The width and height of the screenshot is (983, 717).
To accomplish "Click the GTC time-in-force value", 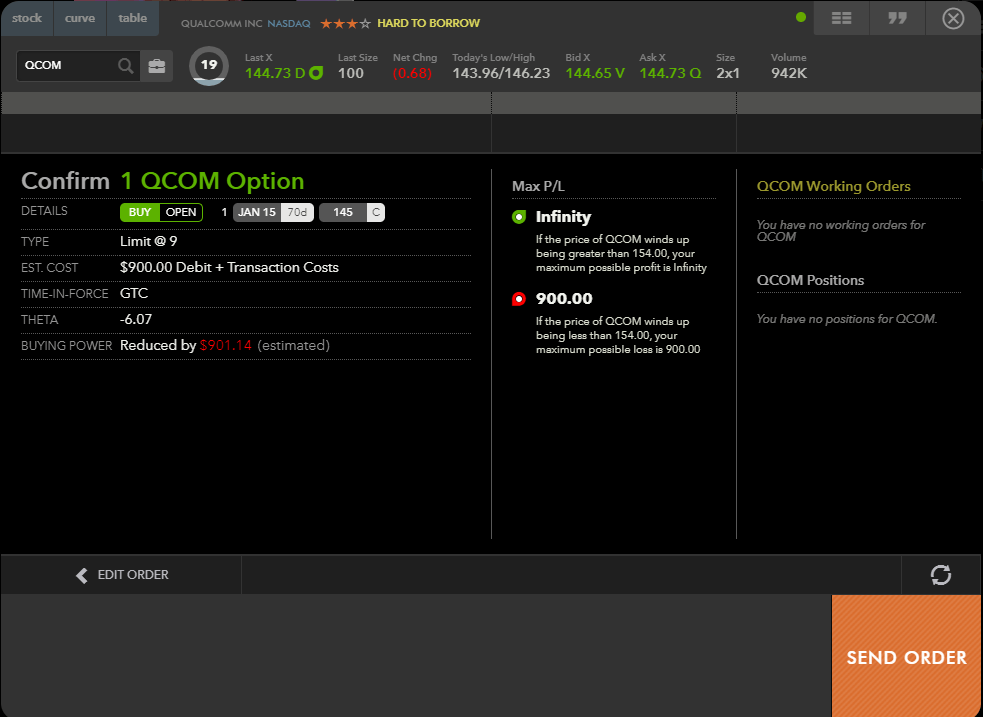I will 134,293.
